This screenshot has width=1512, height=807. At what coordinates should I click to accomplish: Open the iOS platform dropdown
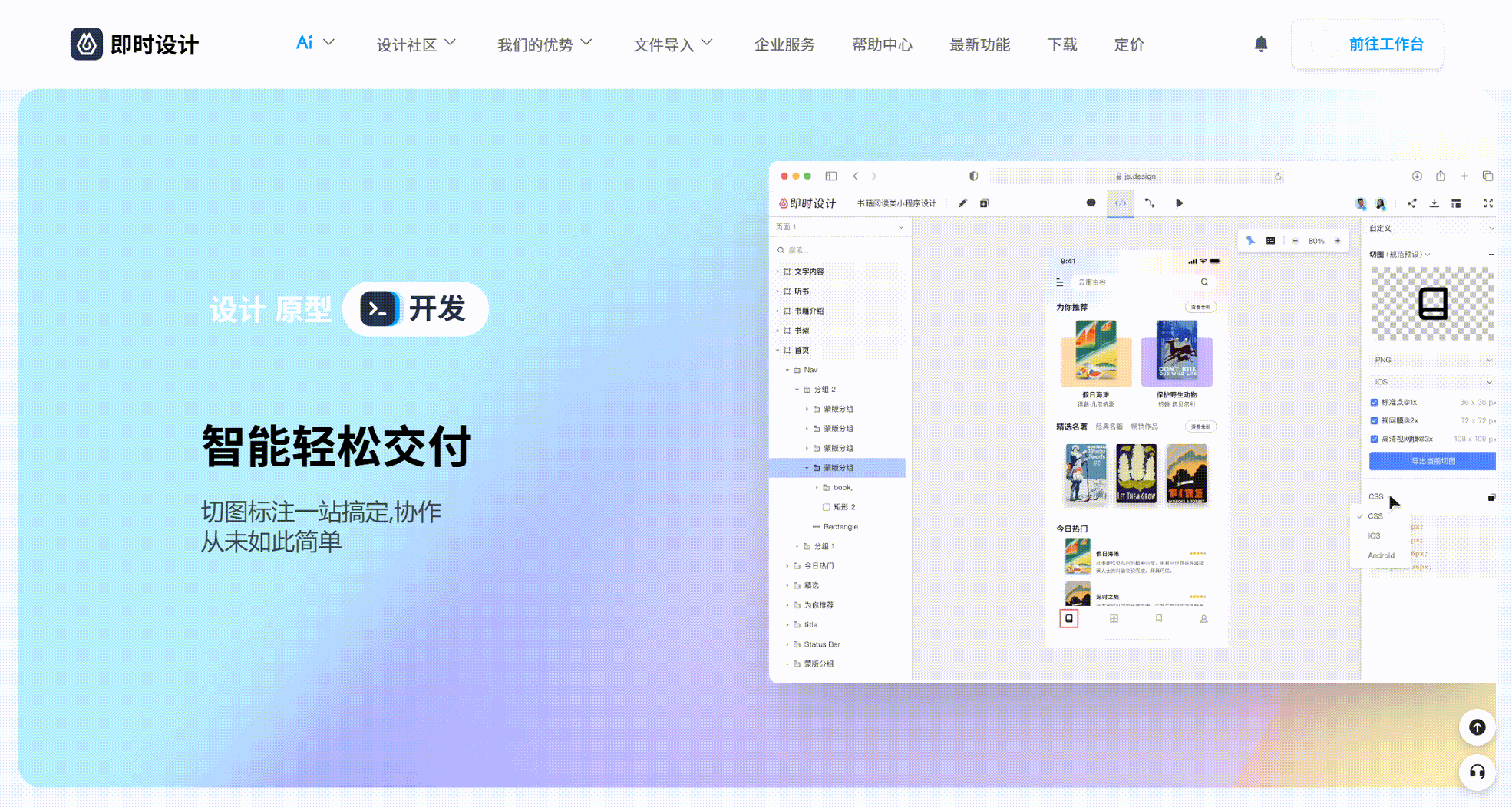1432,382
